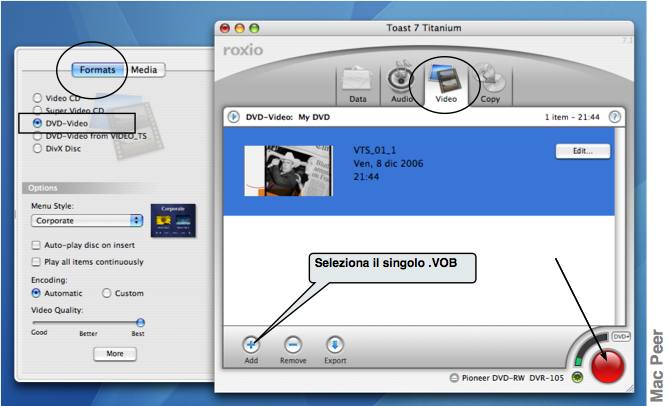This screenshot has width=667, height=406.
Task: Choose DVD-Video from VIDEO_TS
Action: point(37,136)
